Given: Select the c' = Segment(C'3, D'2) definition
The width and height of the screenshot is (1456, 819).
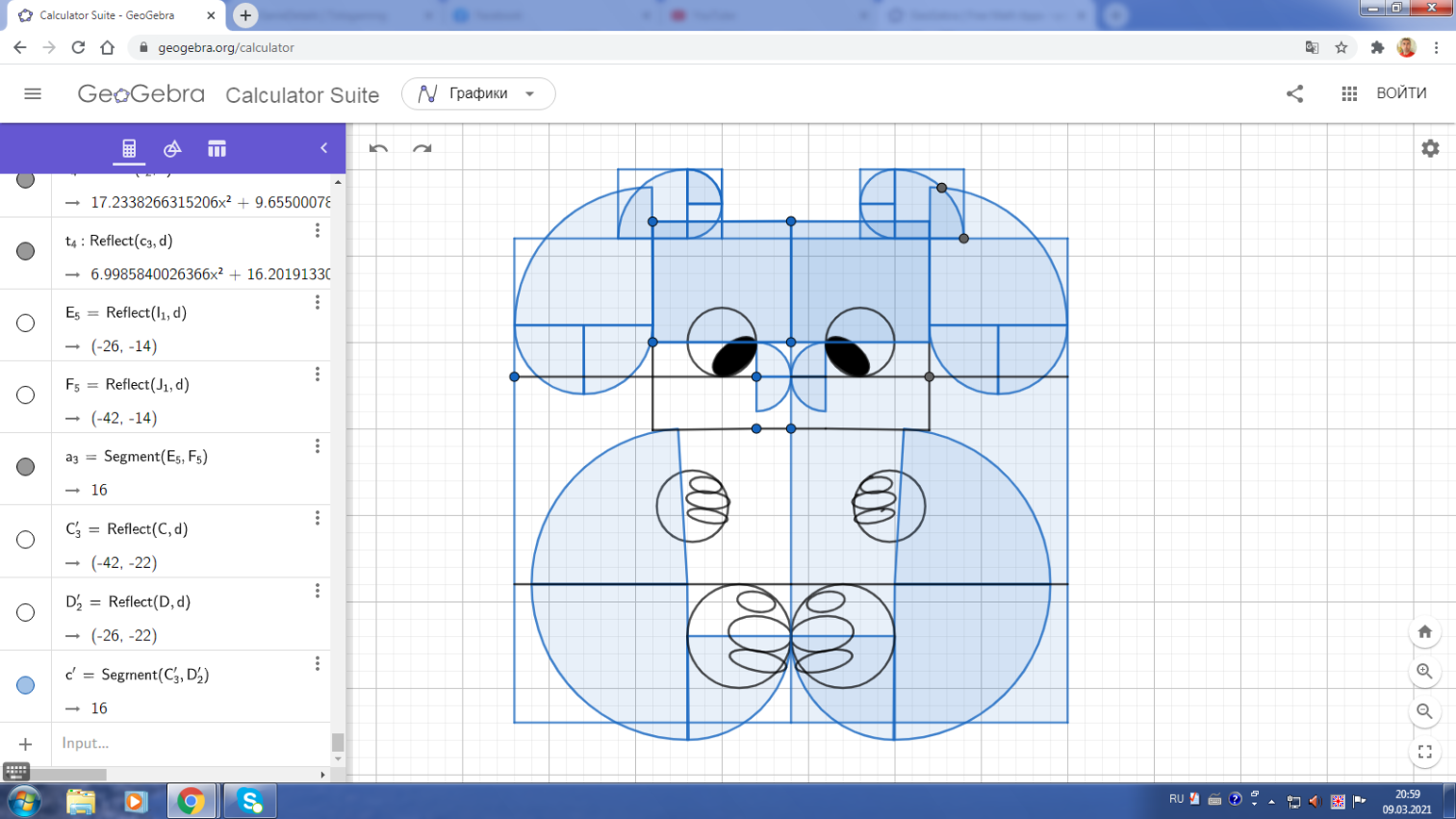Looking at the screenshot, I should point(138,675).
